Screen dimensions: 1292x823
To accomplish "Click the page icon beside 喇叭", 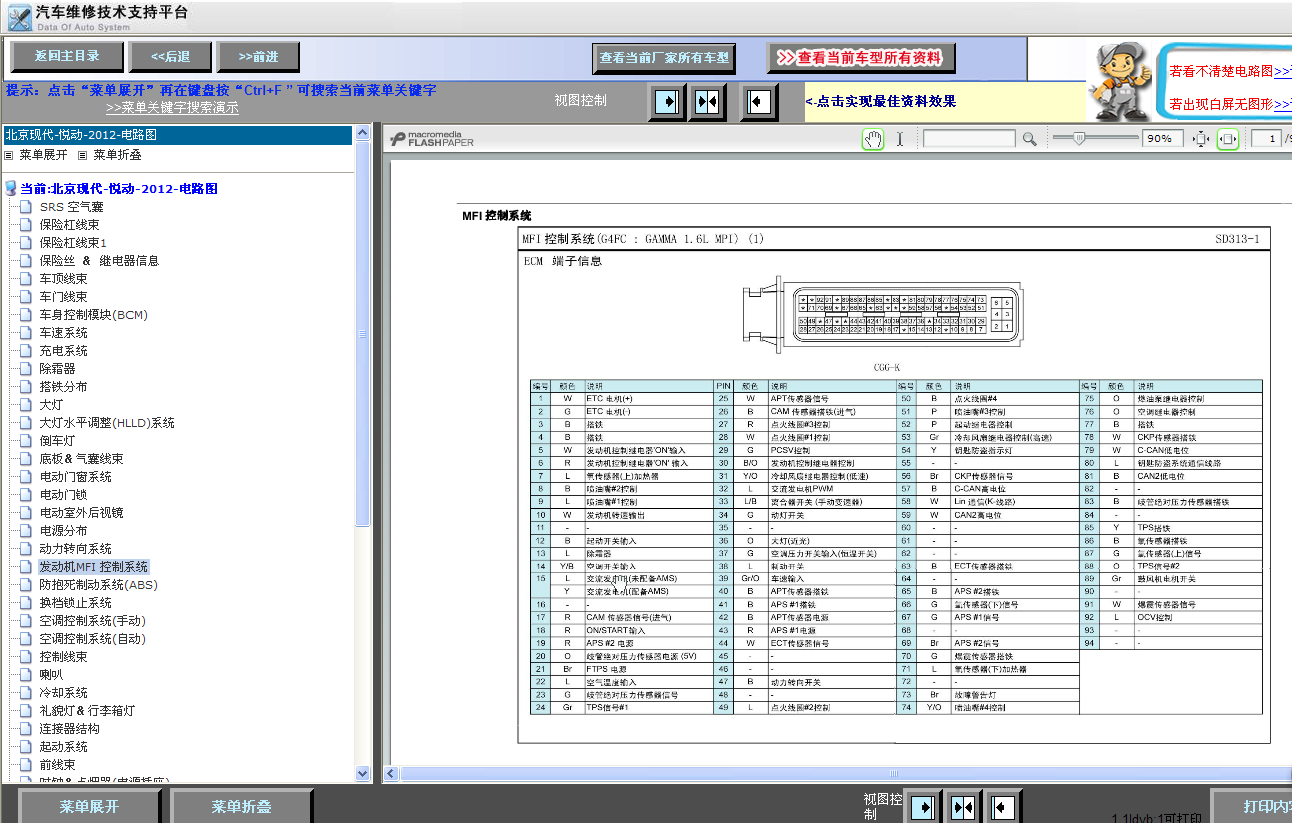I will [26, 675].
